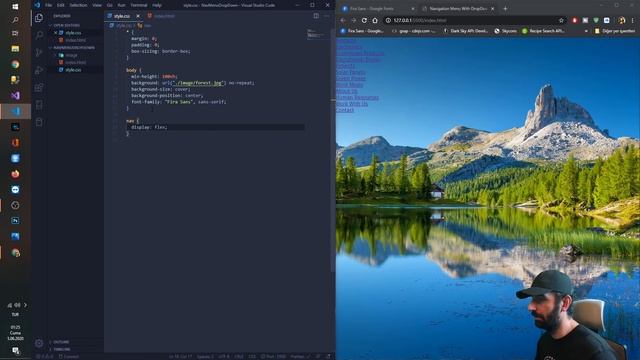Click Chrome home button
The height and width of the screenshot is (360, 640).
coord(375,20)
